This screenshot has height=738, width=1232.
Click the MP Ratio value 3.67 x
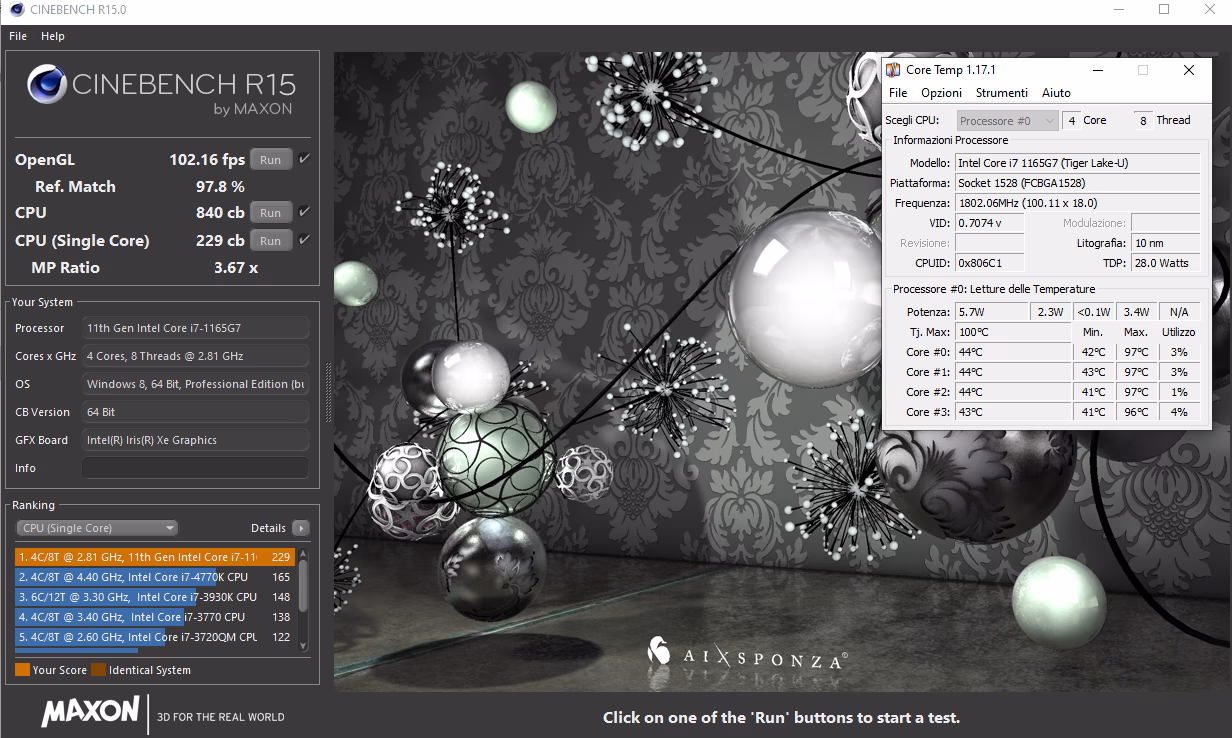click(x=236, y=268)
